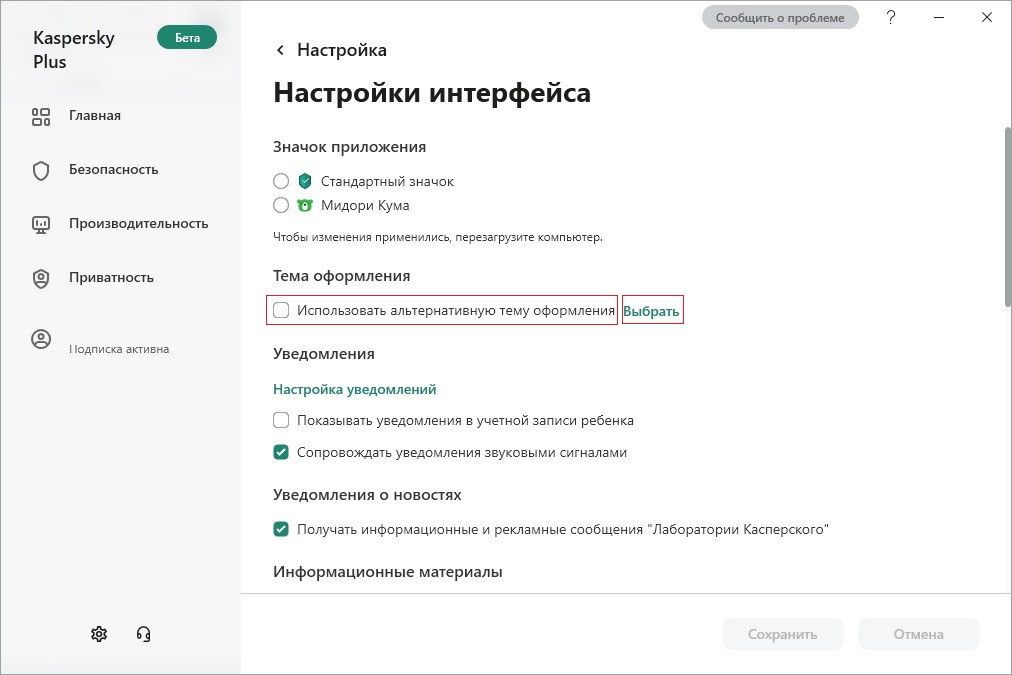Click the Бета badge
This screenshot has width=1012, height=675.
pyautogui.click(x=187, y=37)
